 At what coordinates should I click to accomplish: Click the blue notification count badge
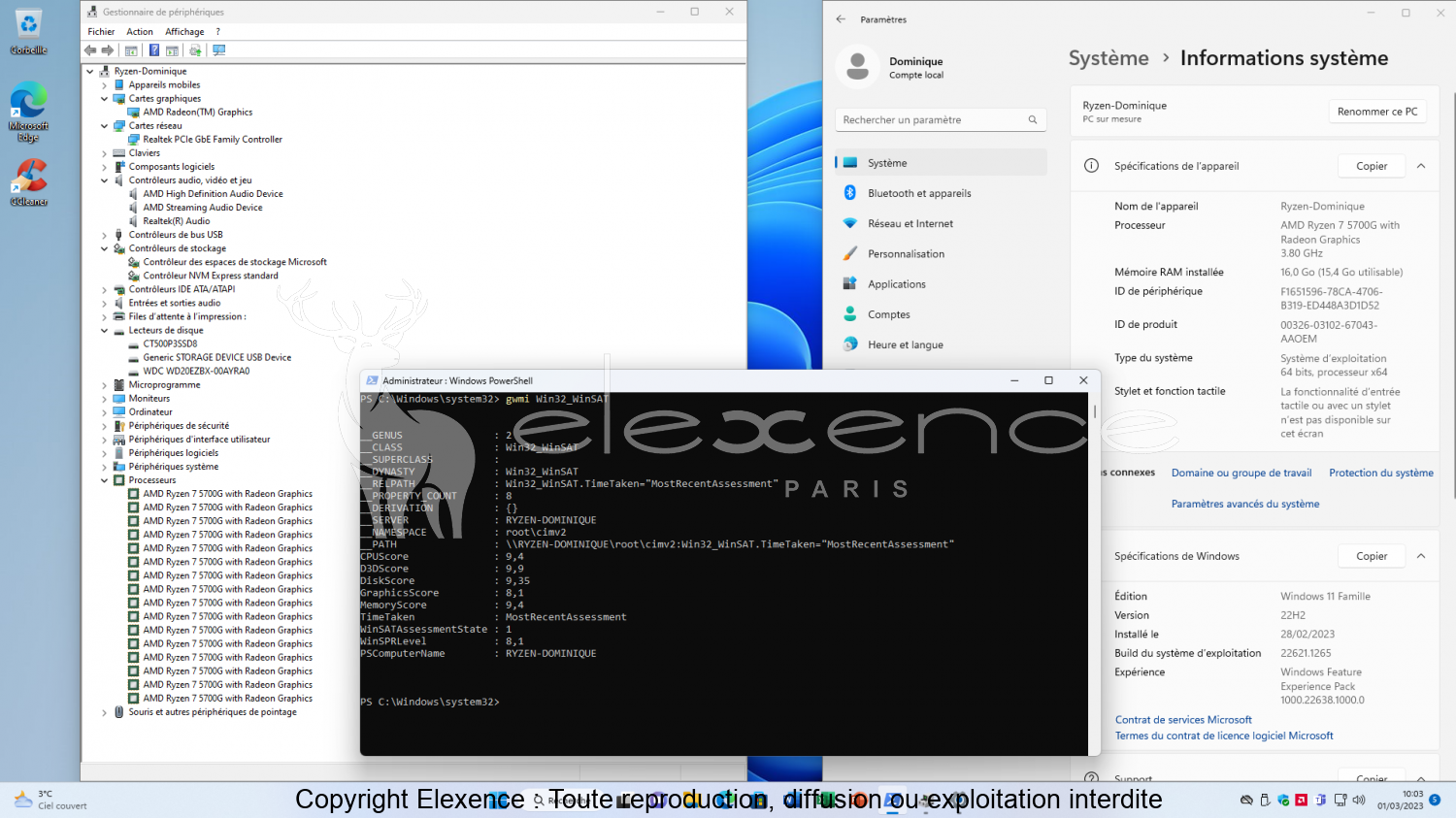pos(1435,800)
